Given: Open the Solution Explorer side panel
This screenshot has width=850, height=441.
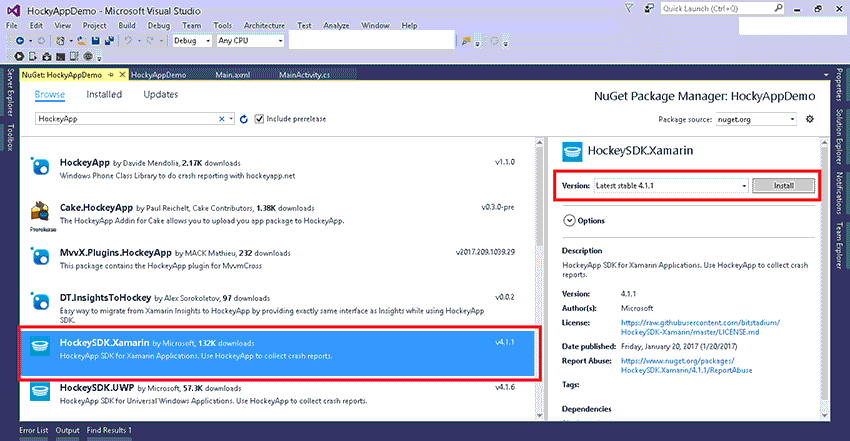Looking at the screenshot, I should tap(839, 136).
